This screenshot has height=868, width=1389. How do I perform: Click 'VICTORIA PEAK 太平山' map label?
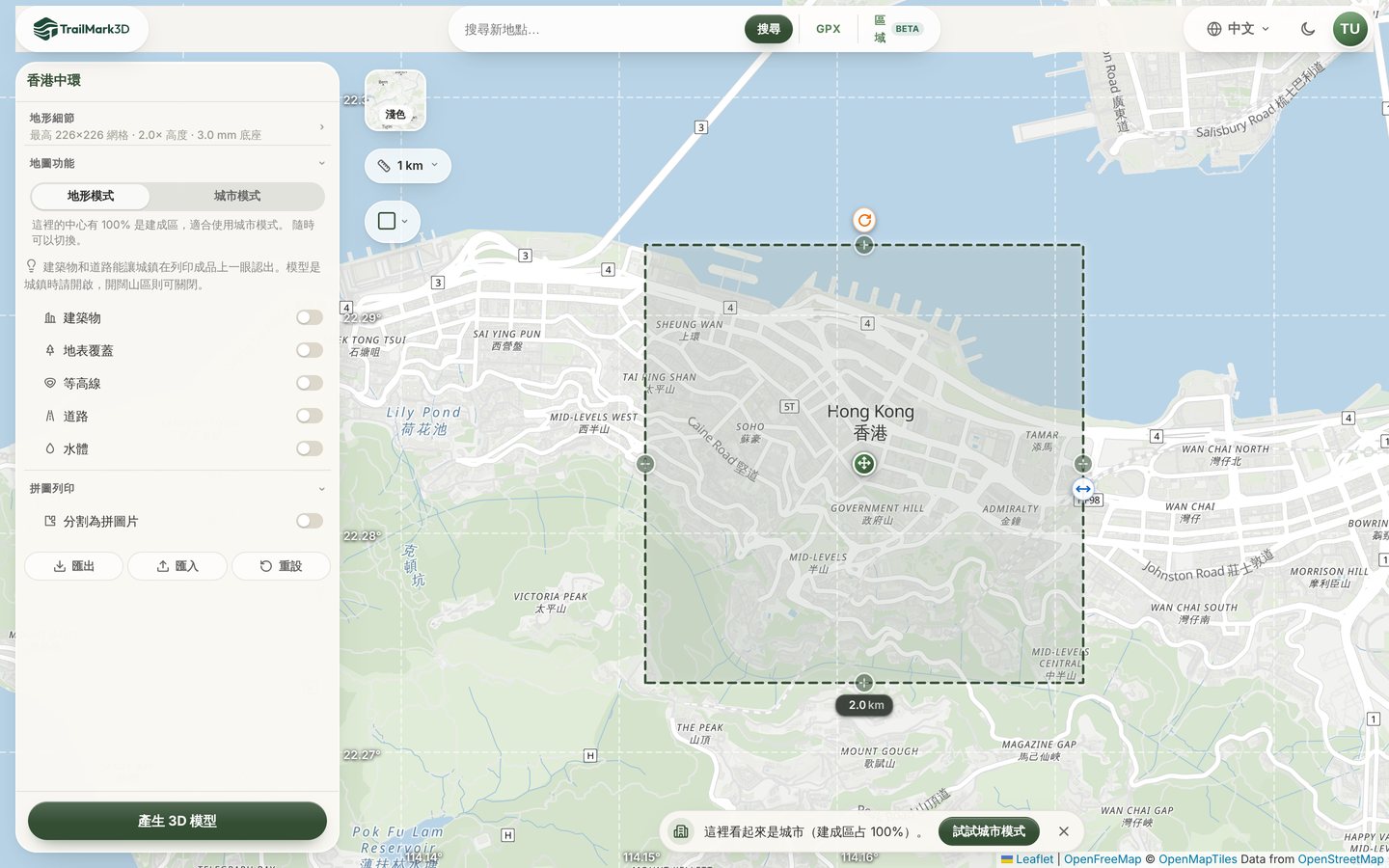pyautogui.click(x=550, y=603)
